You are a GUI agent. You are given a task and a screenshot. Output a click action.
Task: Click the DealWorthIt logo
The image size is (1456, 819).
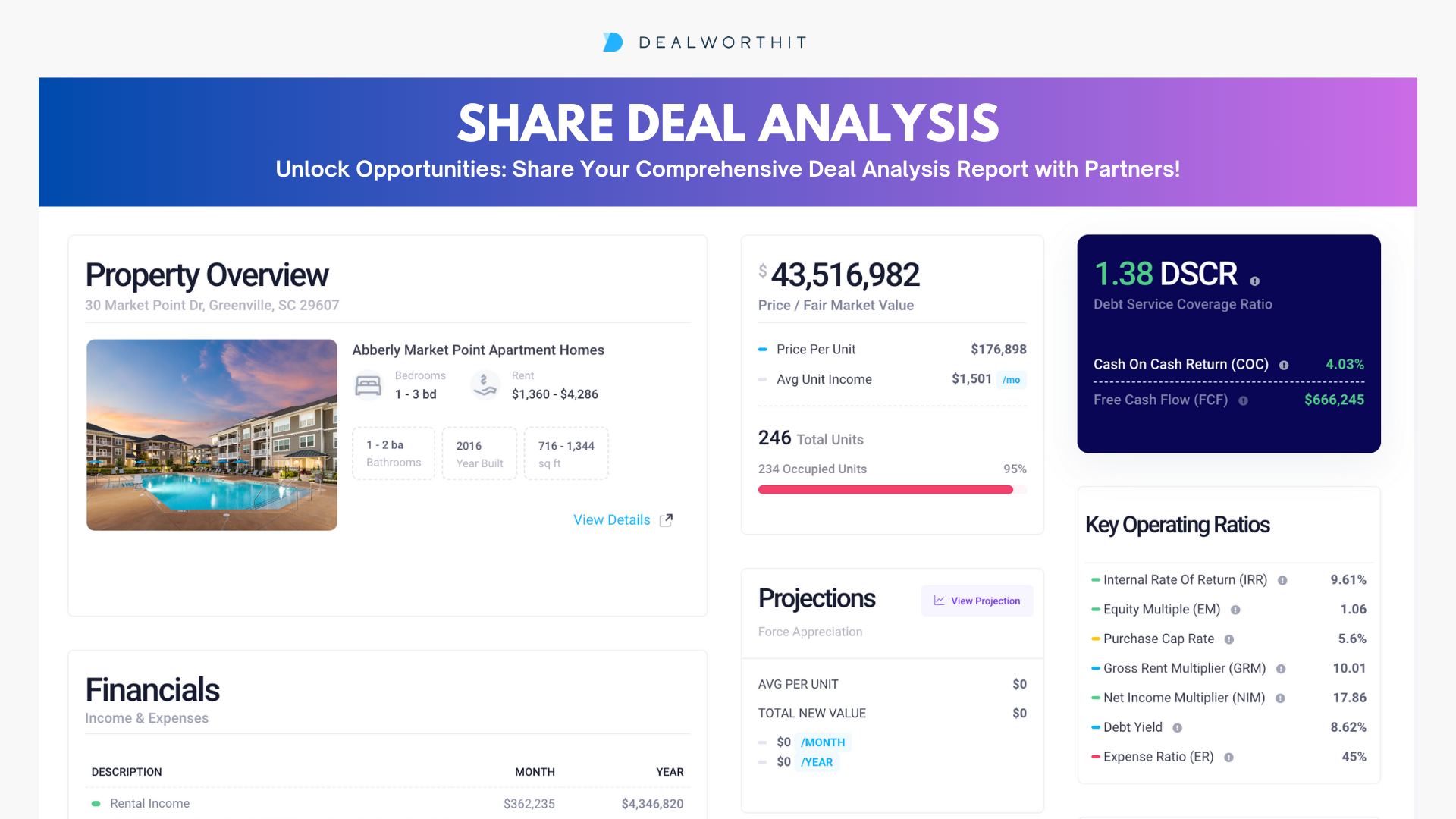(x=613, y=42)
